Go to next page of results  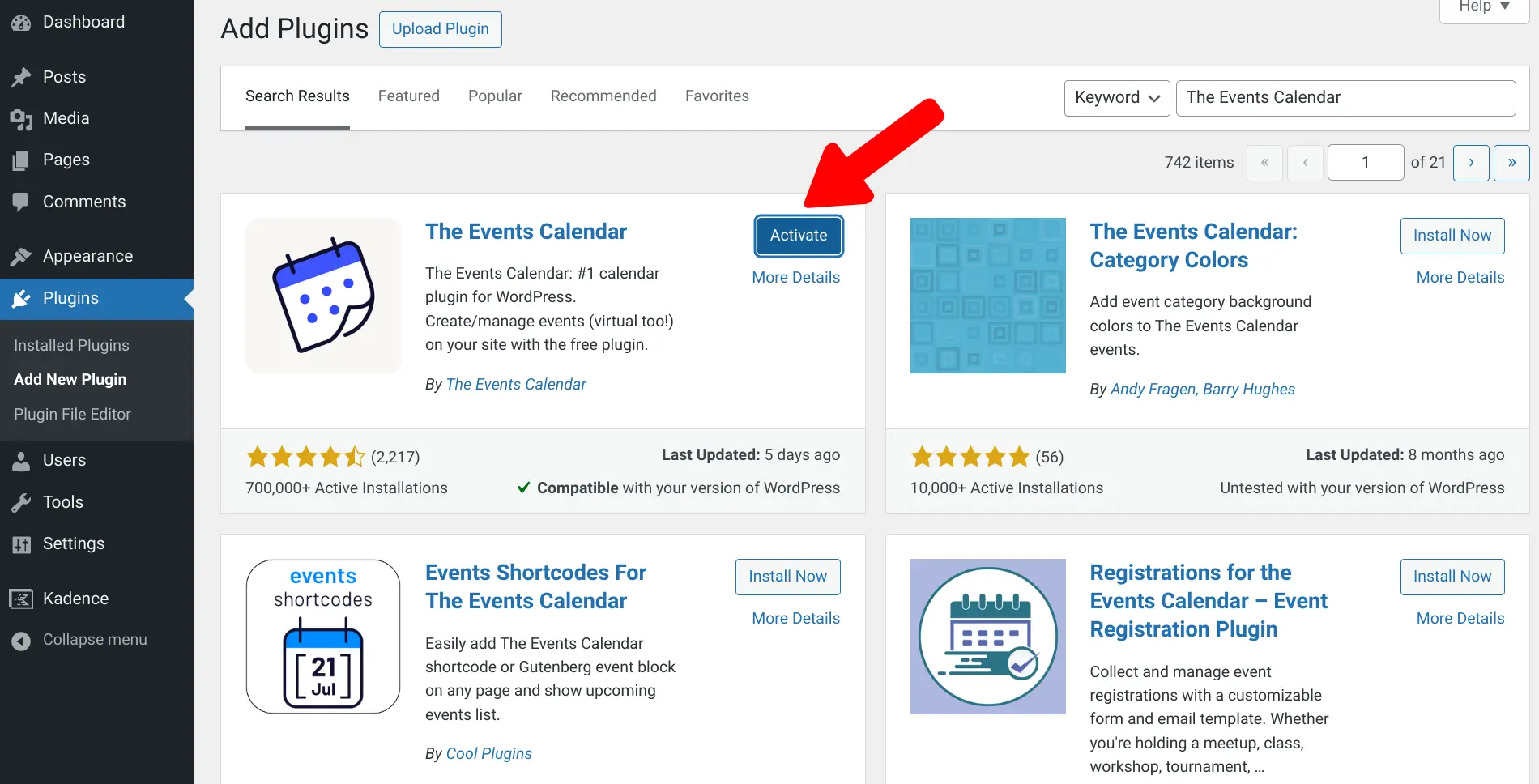[x=1471, y=163]
